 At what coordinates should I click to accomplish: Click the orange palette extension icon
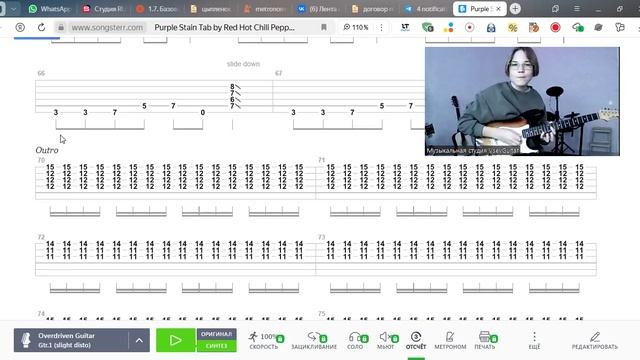(x=533, y=27)
